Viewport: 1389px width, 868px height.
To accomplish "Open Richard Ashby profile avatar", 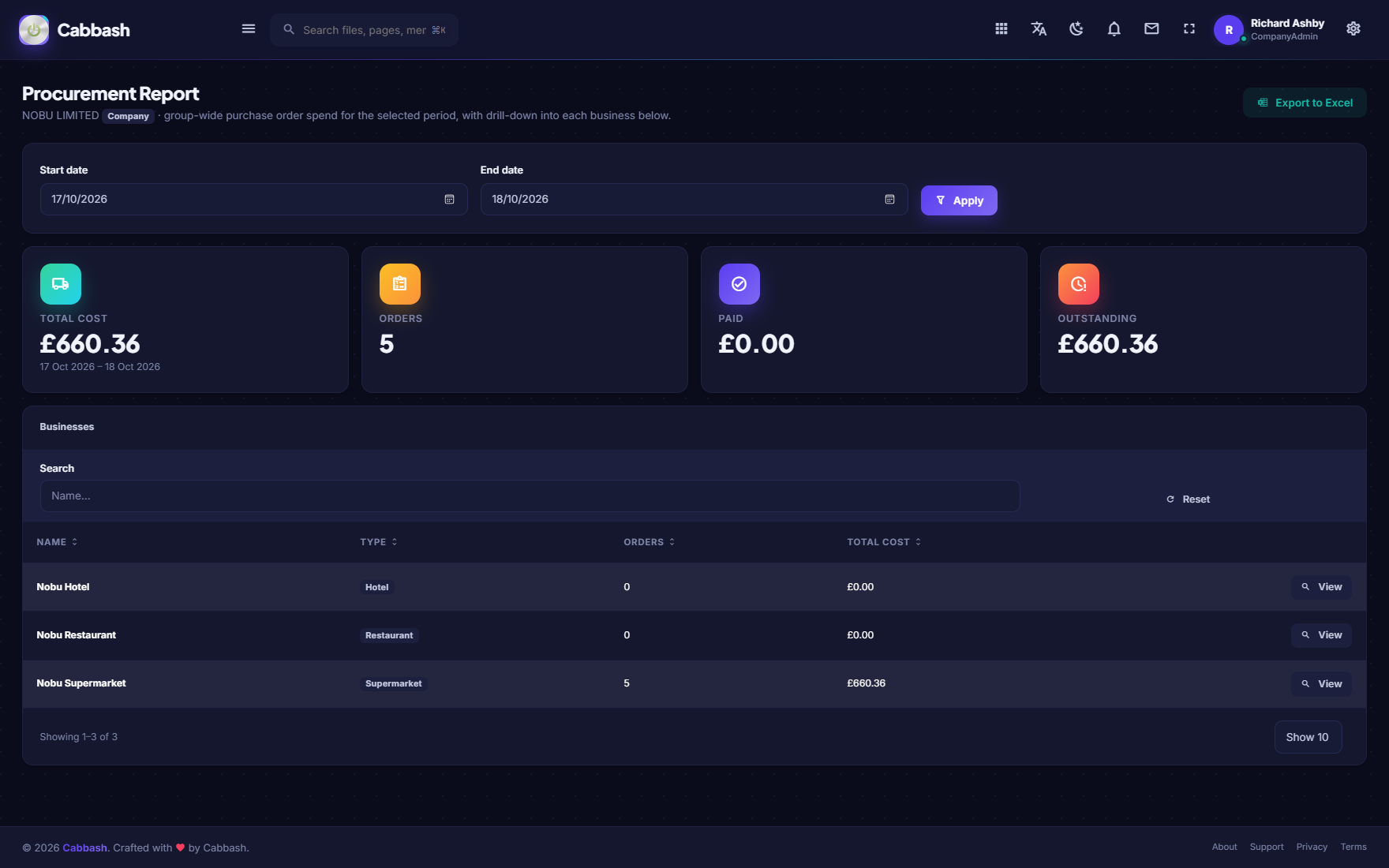I will click(x=1228, y=30).
